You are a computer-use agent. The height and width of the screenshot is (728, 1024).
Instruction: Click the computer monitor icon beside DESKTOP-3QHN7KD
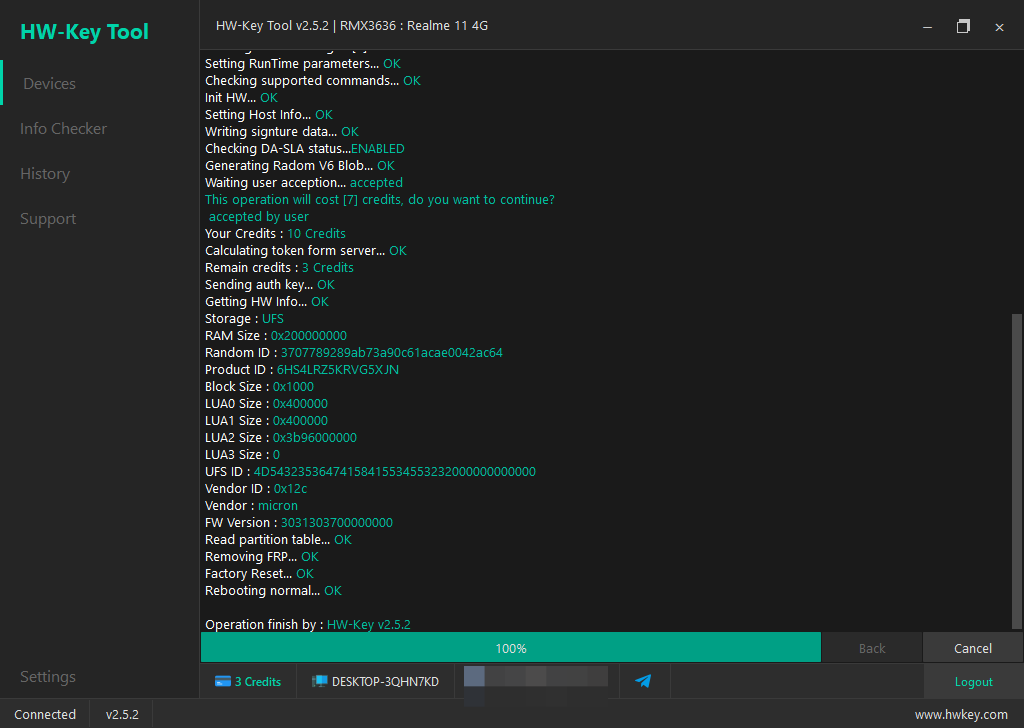coord(319,682)
